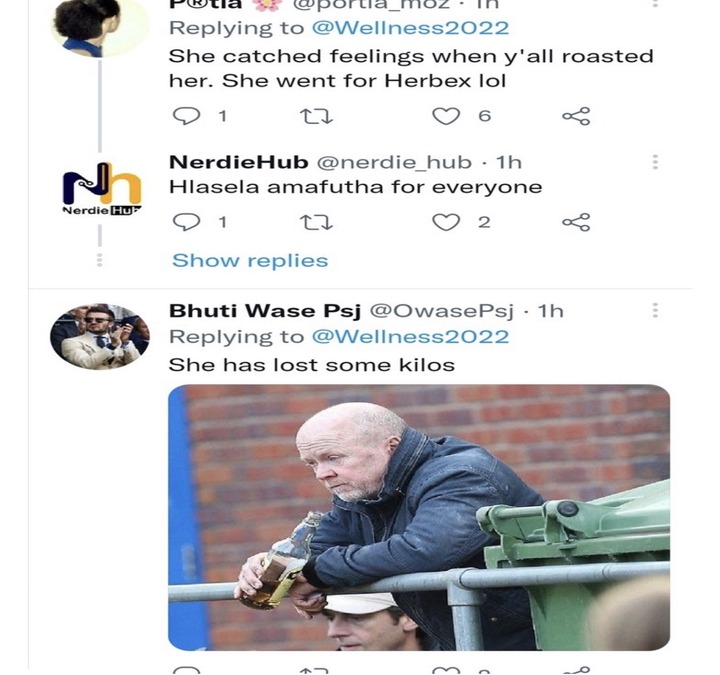Expand the Show replies link
Screen dimensions: 720x675
[x=250, y=261]
